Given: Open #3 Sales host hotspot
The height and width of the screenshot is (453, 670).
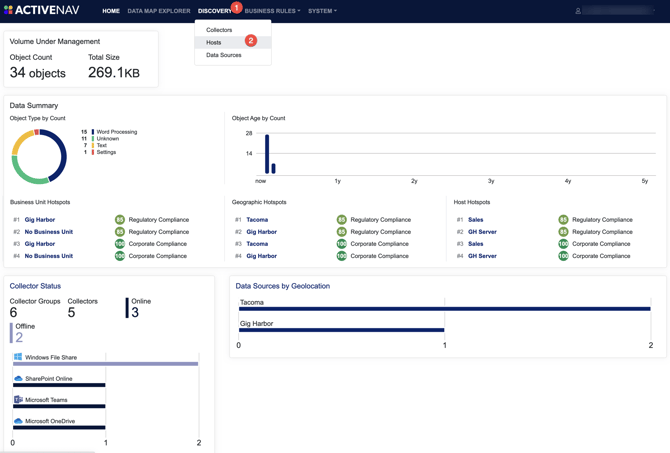Looking at the screenshot, I should point(476,244).
